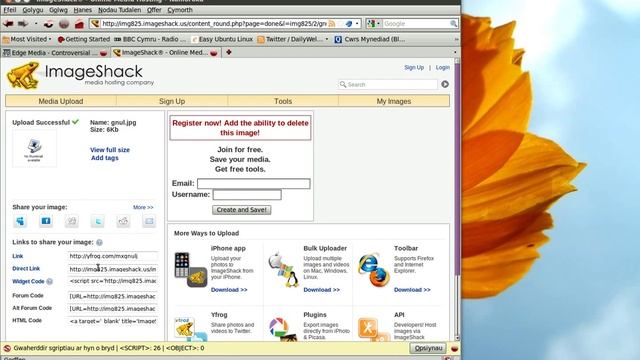Click the Google search input field
This screenshot has height=360, width=640.
(416, 24)
